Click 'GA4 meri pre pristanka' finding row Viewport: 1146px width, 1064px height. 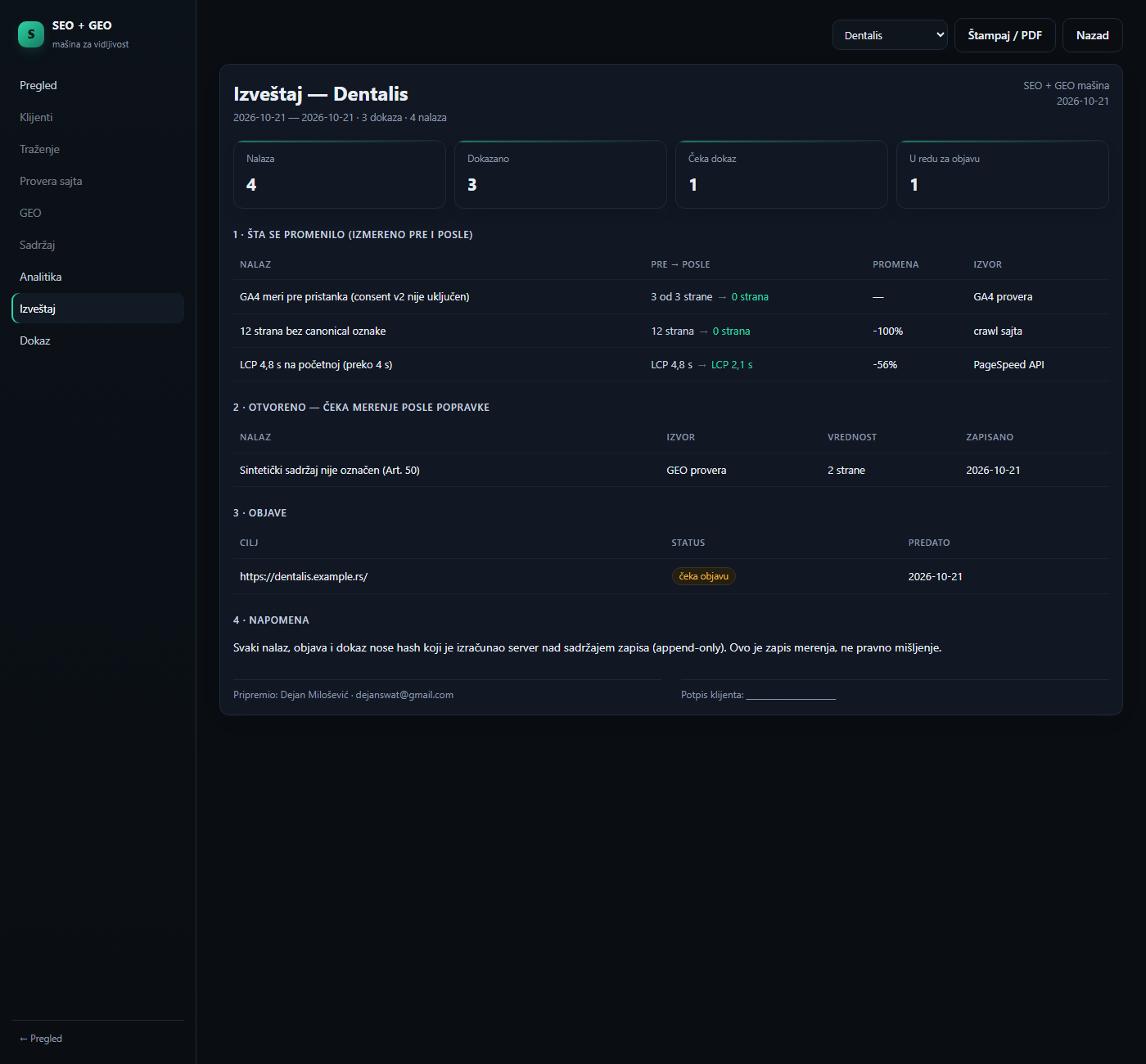click(671, 297)
